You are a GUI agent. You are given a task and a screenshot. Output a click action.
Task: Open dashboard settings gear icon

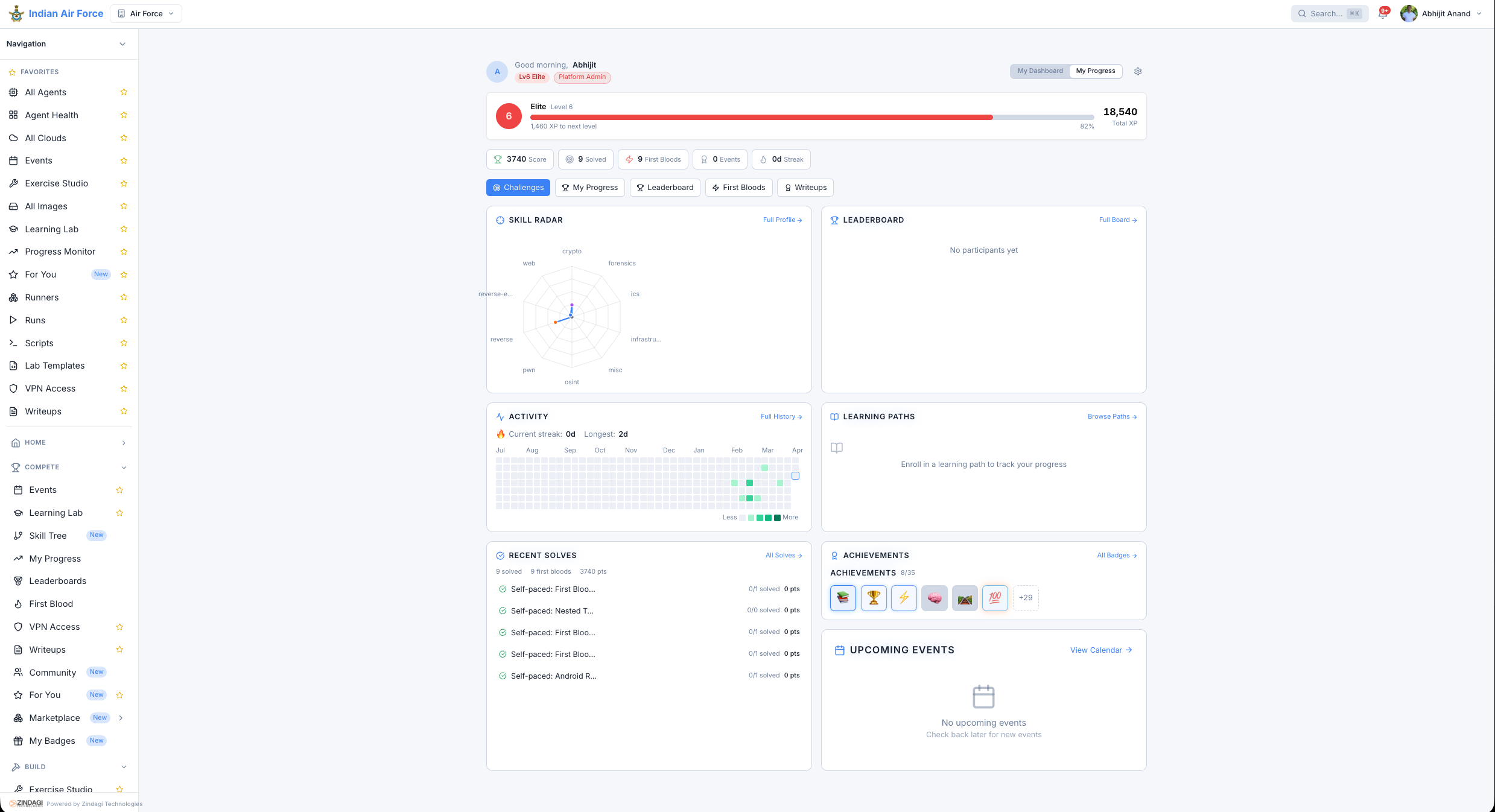[x=1138, y=71]
